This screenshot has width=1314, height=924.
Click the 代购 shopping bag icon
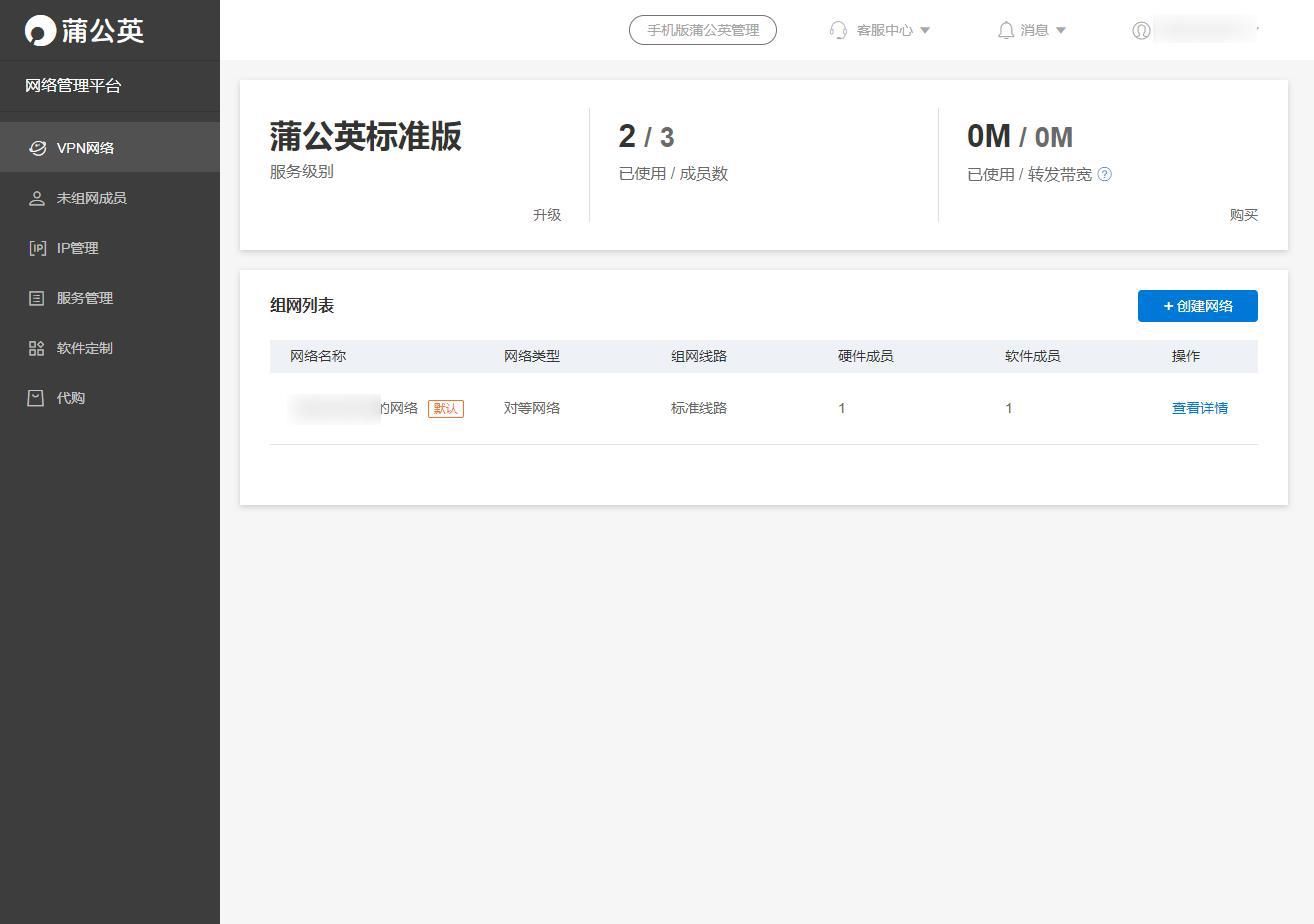(x=37, y=398)
